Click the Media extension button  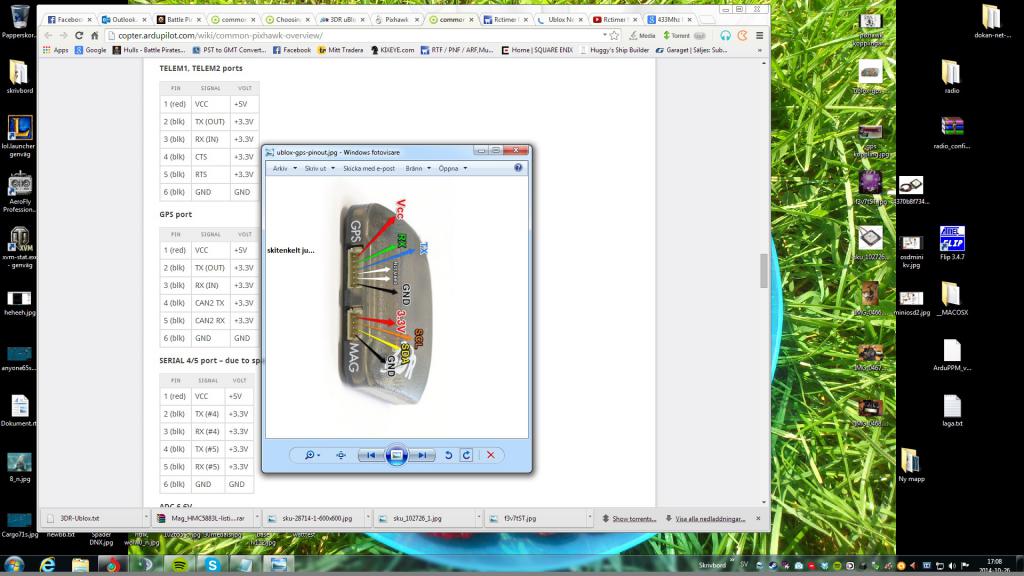pos(643,35)
